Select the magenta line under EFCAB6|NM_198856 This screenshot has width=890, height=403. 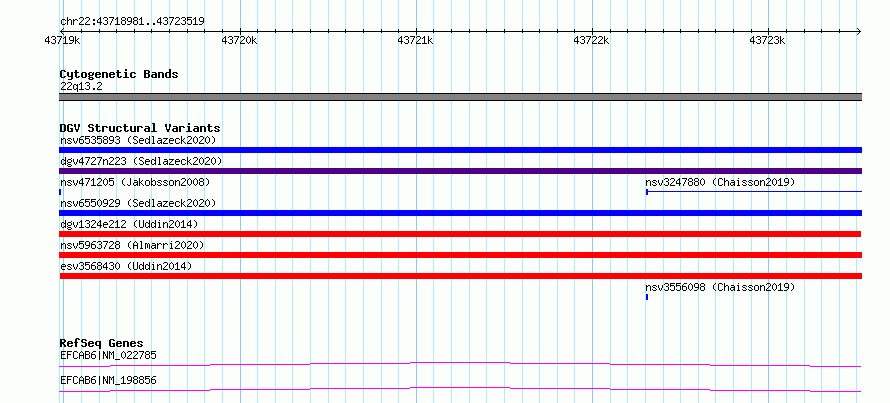(460, 389)
